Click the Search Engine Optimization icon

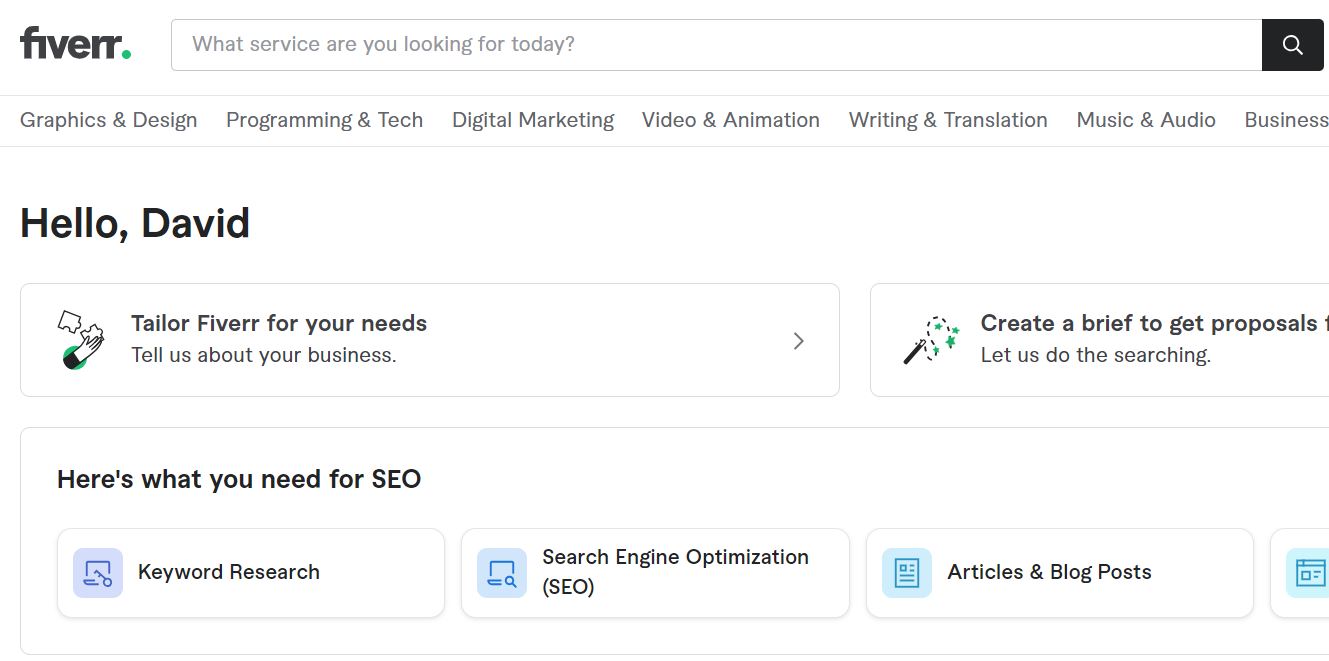502,573
